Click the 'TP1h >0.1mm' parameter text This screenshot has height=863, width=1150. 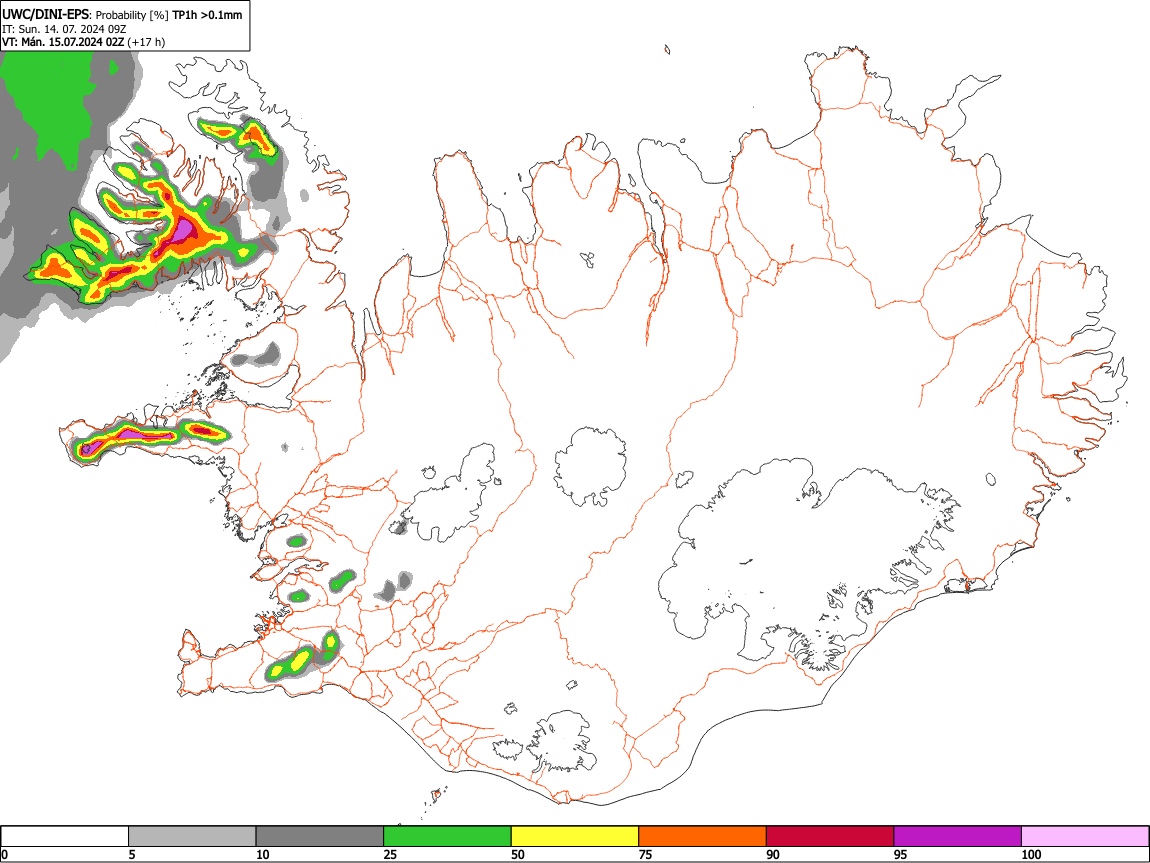[x=207, y=15]
